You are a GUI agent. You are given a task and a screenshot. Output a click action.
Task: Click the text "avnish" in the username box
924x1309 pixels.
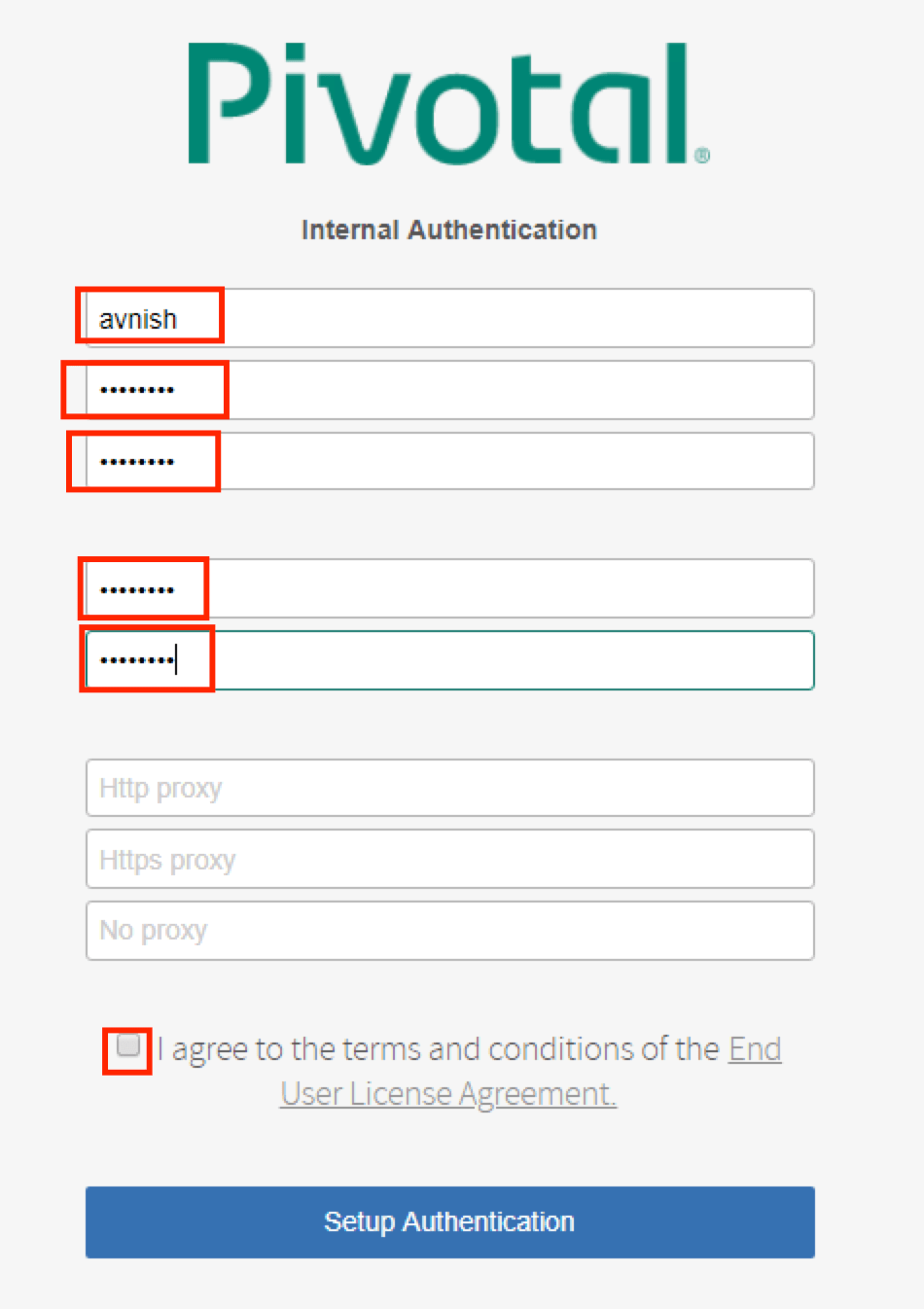click(x=138, y=319)
